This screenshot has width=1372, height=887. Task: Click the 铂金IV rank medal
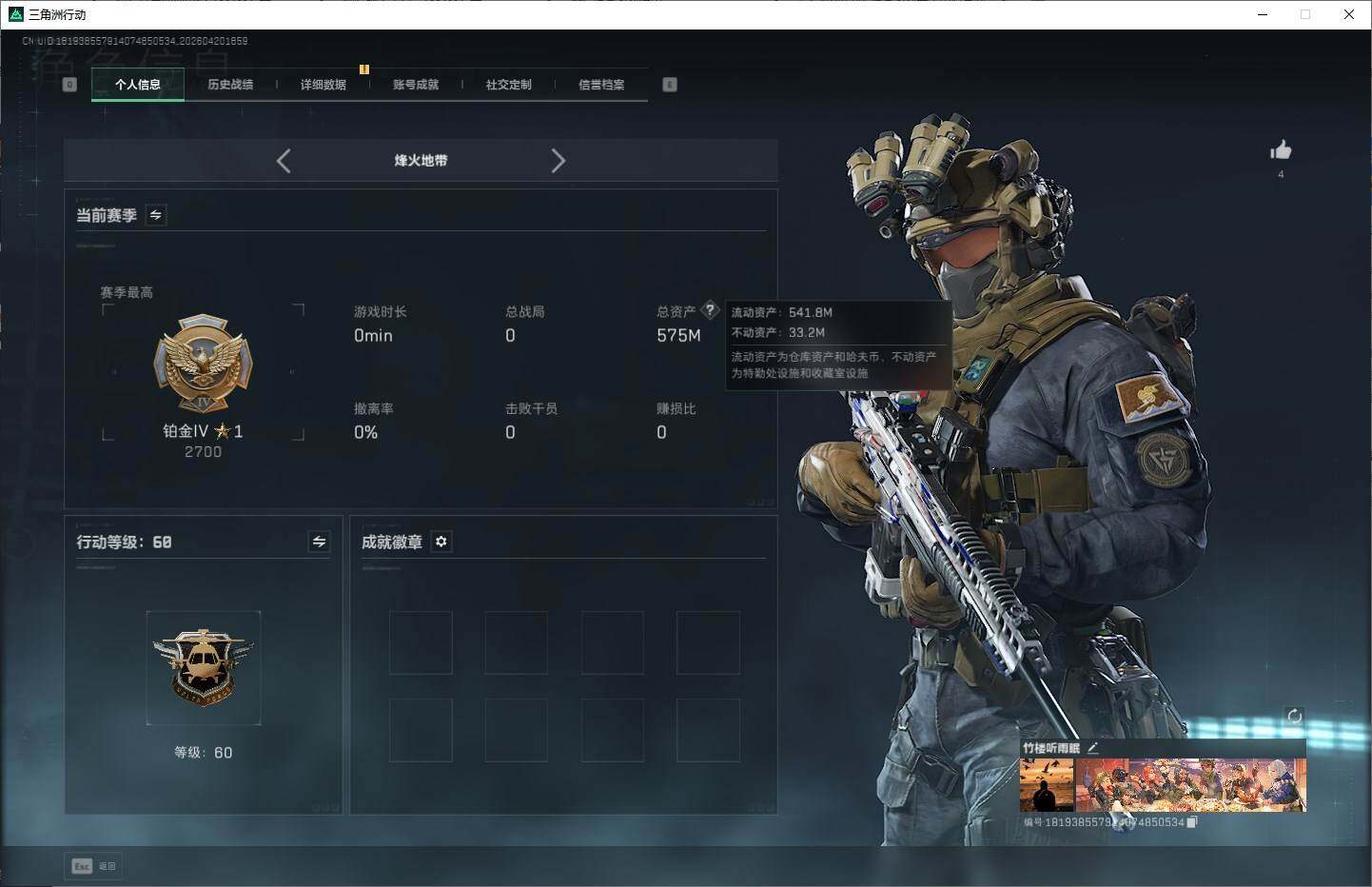point(203,365)
